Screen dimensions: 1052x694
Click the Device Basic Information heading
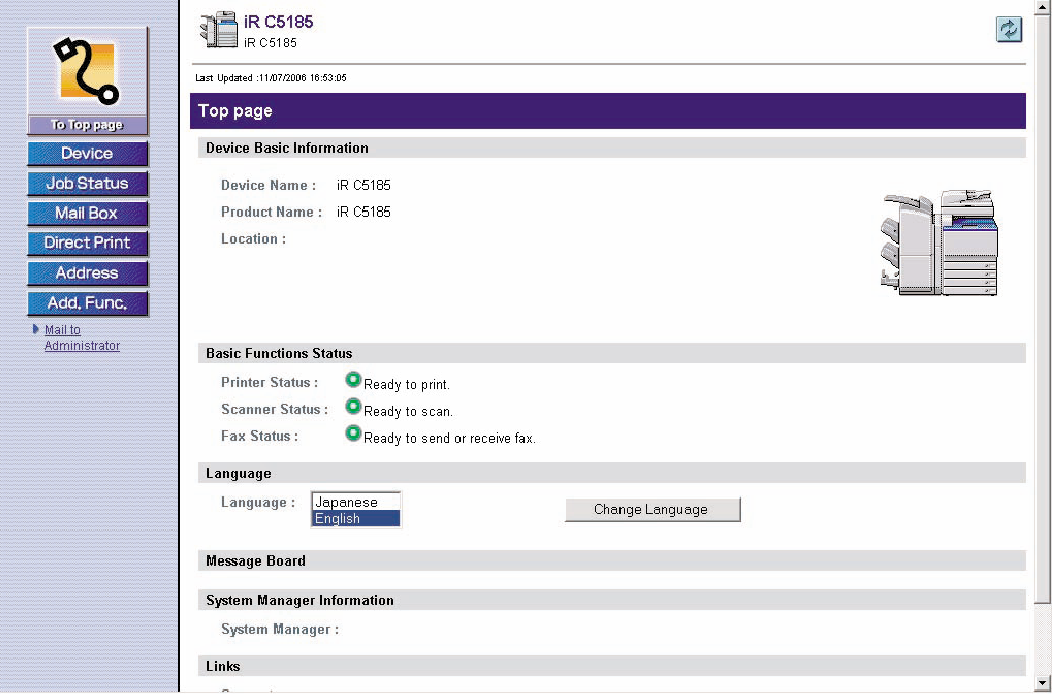(x=287, y=148)
